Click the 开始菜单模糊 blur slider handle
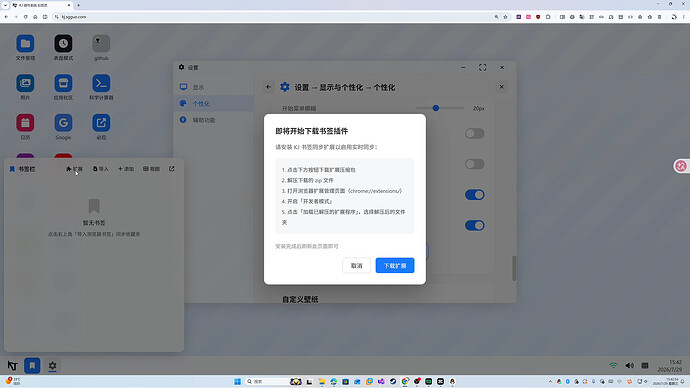 tap(436, 108)
